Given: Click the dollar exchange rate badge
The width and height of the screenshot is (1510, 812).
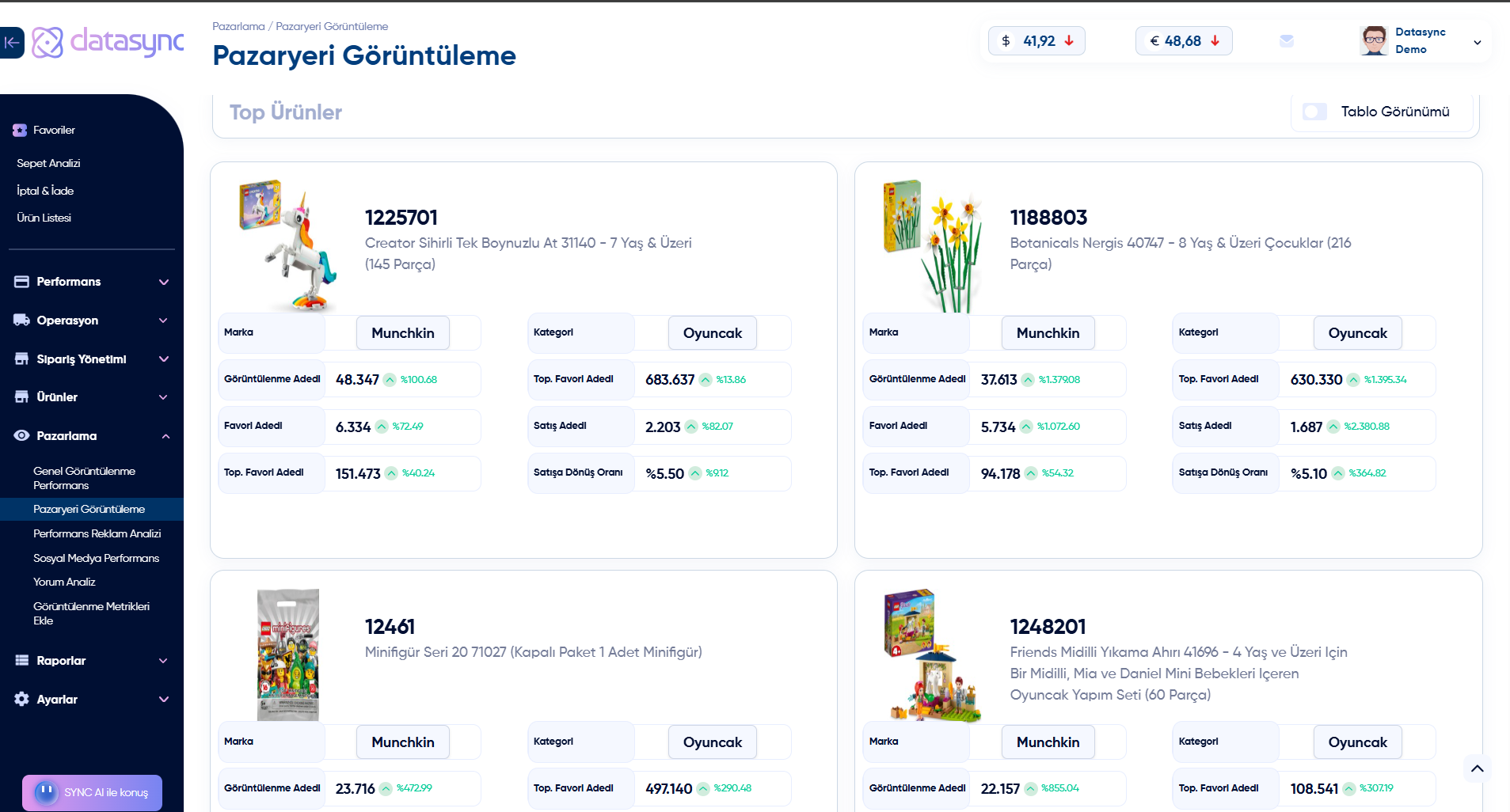Looking at the screenshot, I should pyautogui.click(x=1036, y=41).
